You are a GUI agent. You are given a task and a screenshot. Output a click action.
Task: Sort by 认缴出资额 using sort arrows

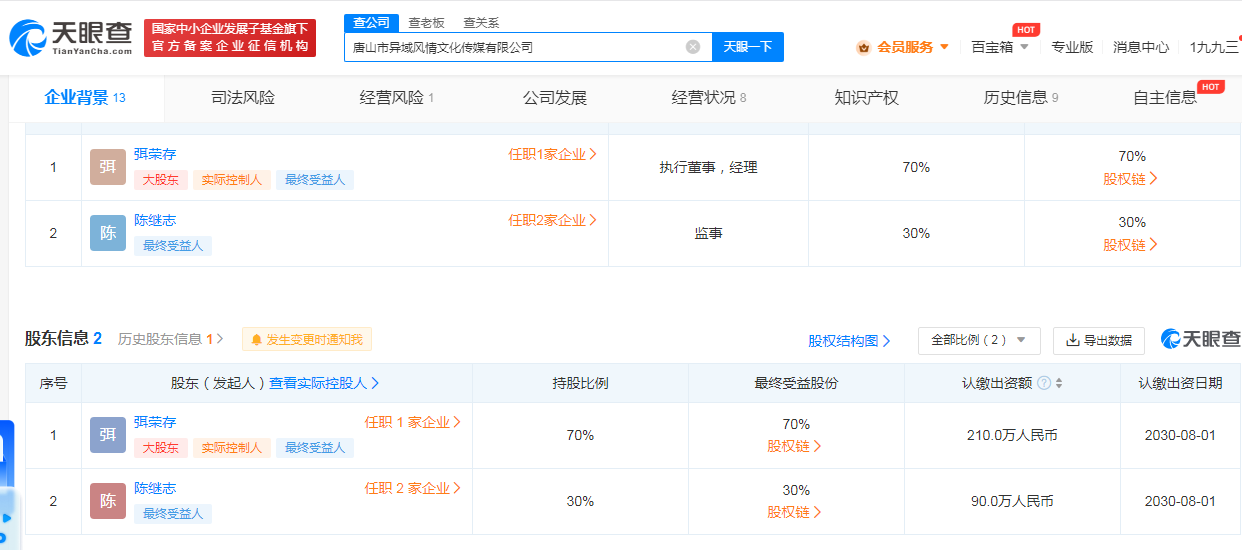pos(1059,383)
